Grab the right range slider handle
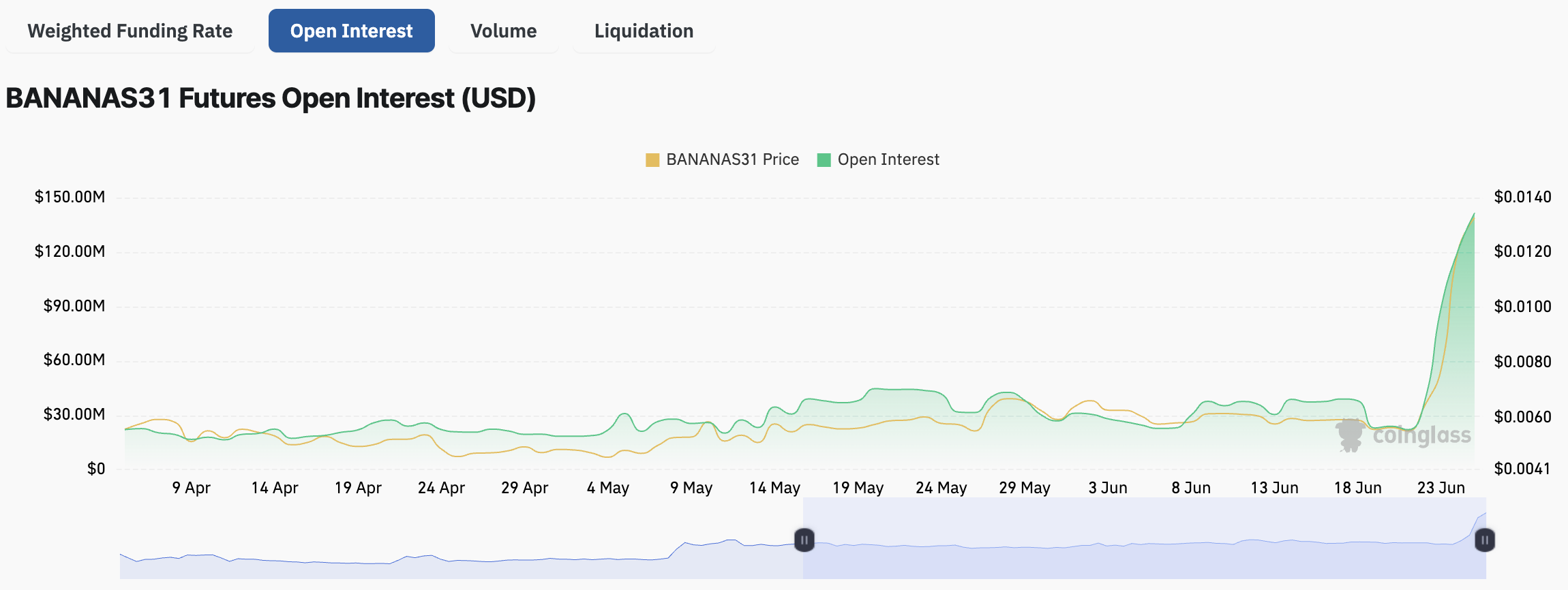 1485,540
